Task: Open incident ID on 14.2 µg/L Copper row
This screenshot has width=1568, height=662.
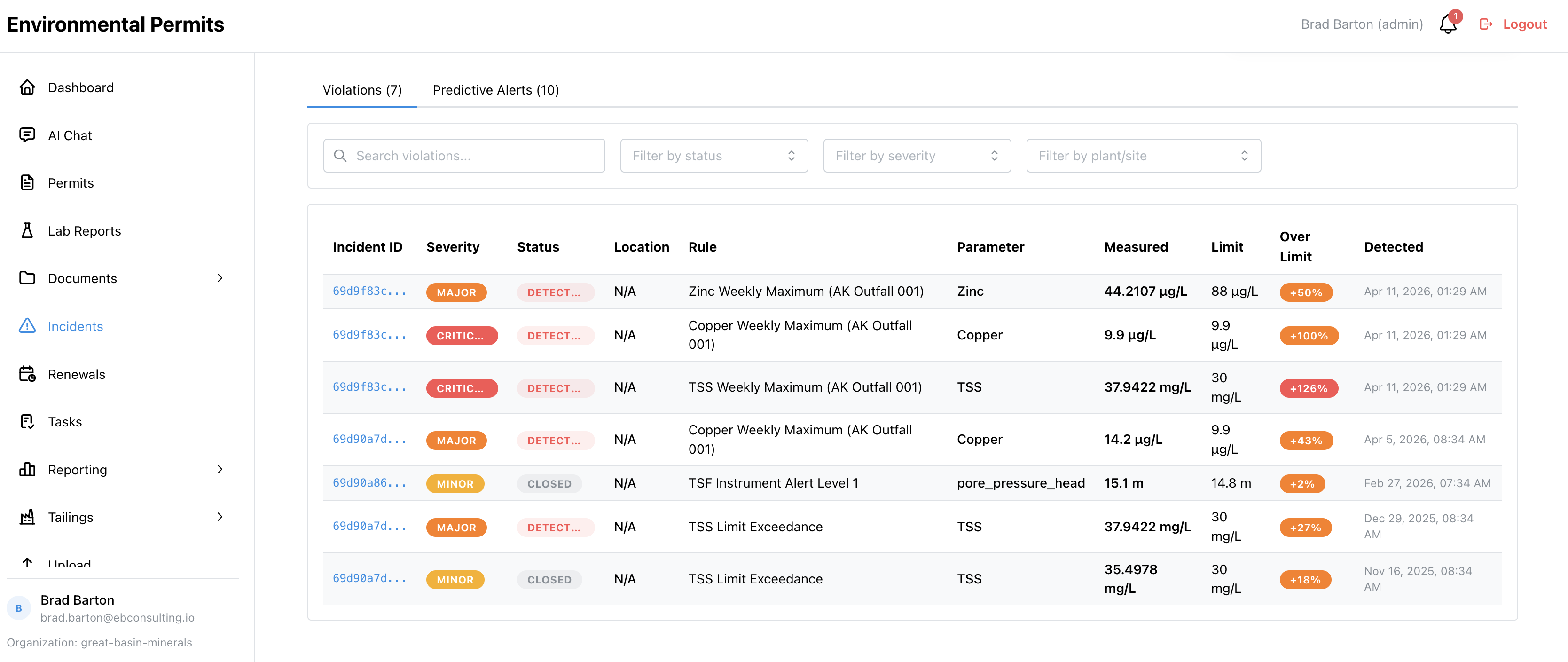Action: click(x=369, y=439)
